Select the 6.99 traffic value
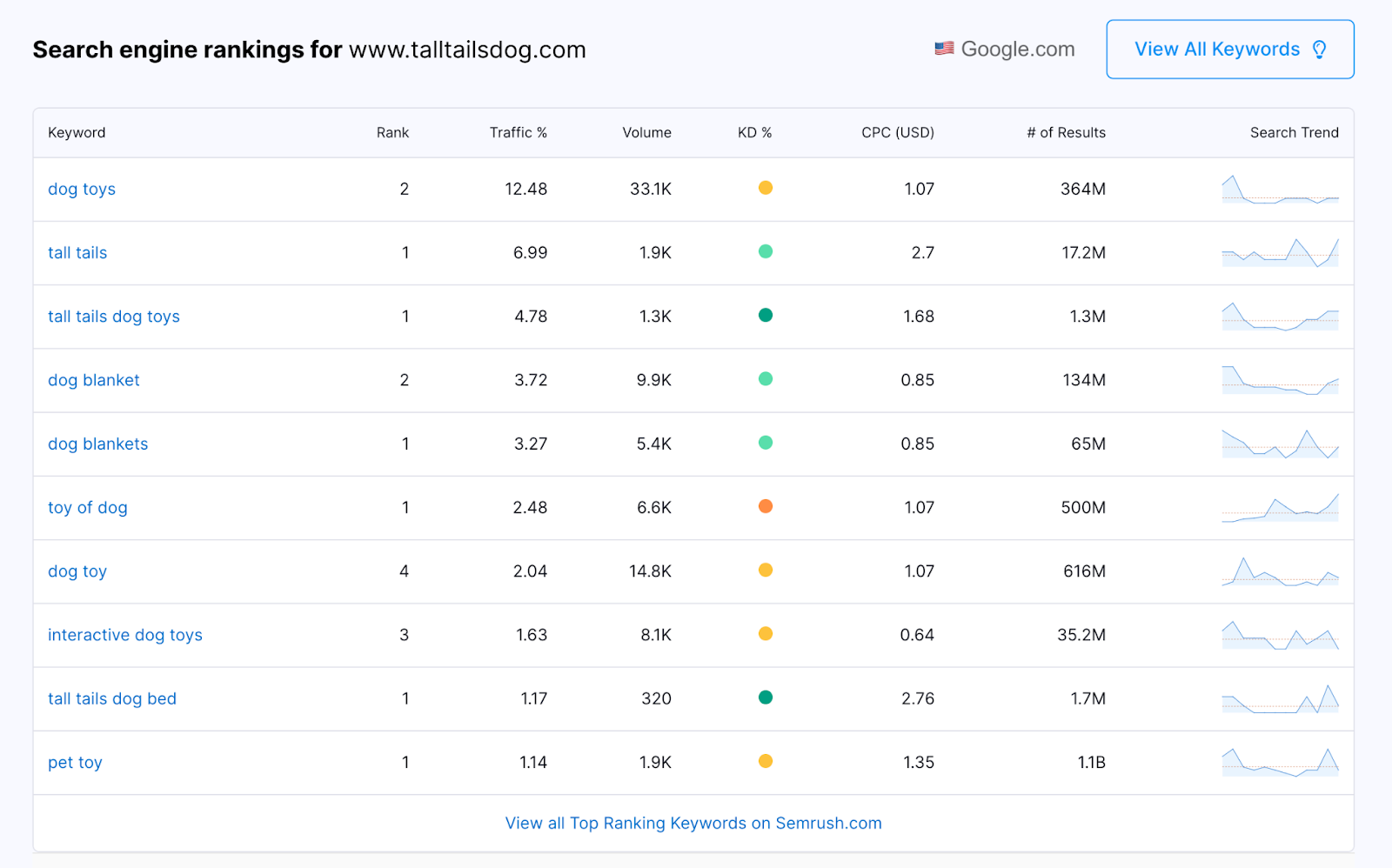Screen dimensions: 1392x868 pos(531,253)
